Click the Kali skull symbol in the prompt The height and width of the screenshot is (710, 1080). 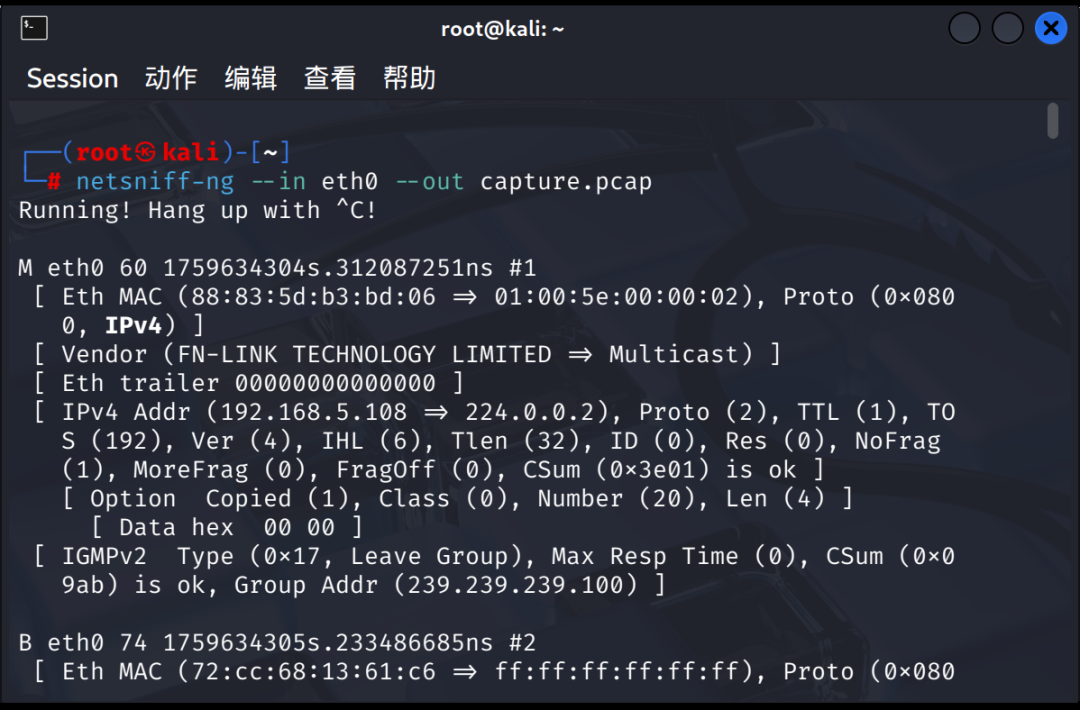tap(146, 152)
